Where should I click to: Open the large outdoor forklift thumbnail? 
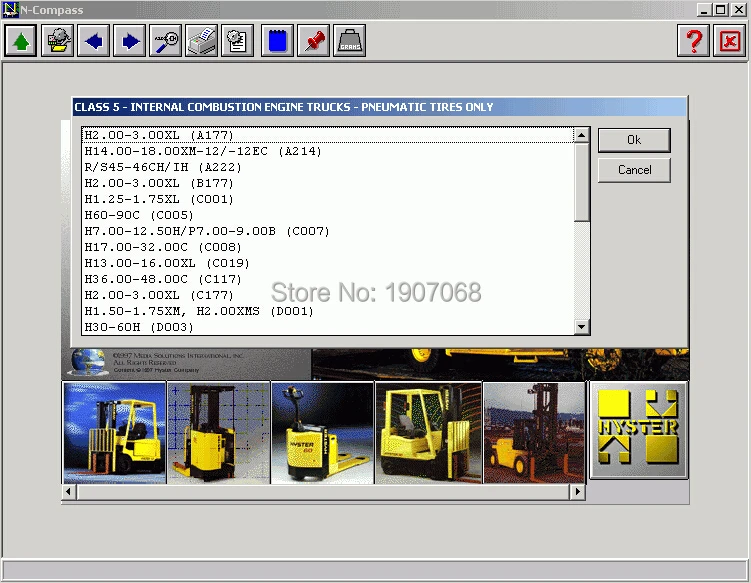tap(534, 433)
